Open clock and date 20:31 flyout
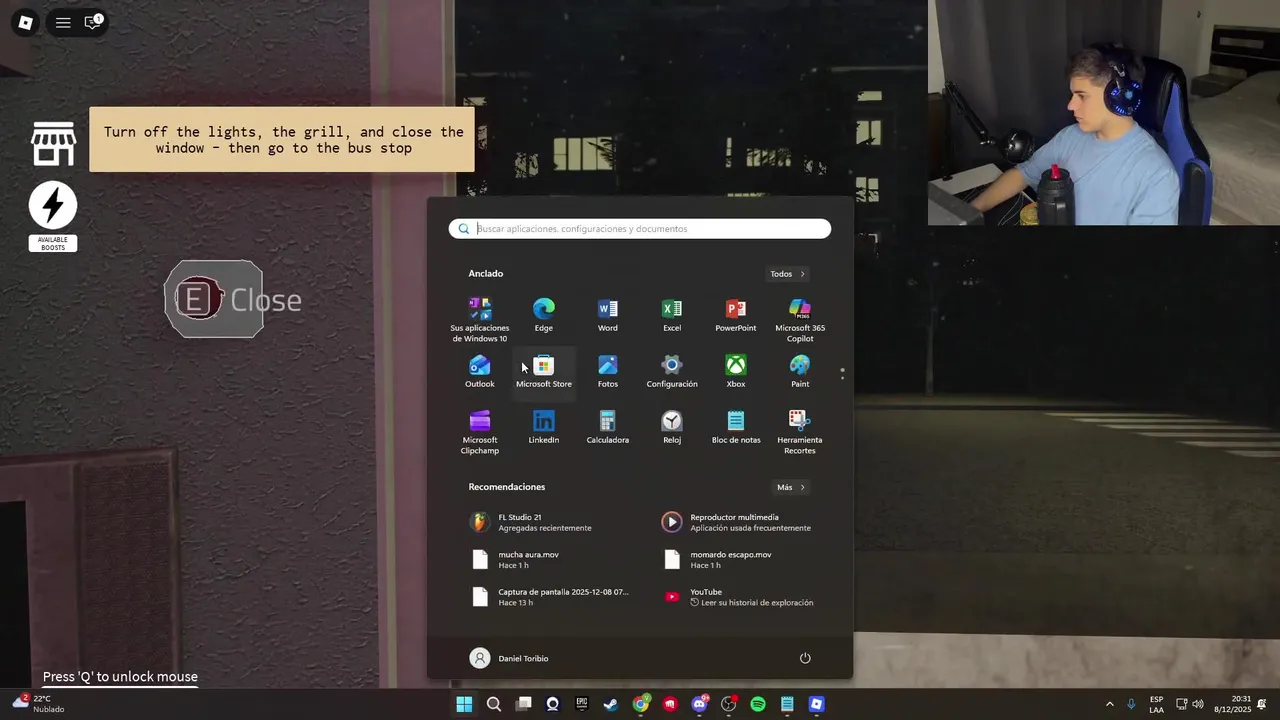 (x=1232, y=704)
